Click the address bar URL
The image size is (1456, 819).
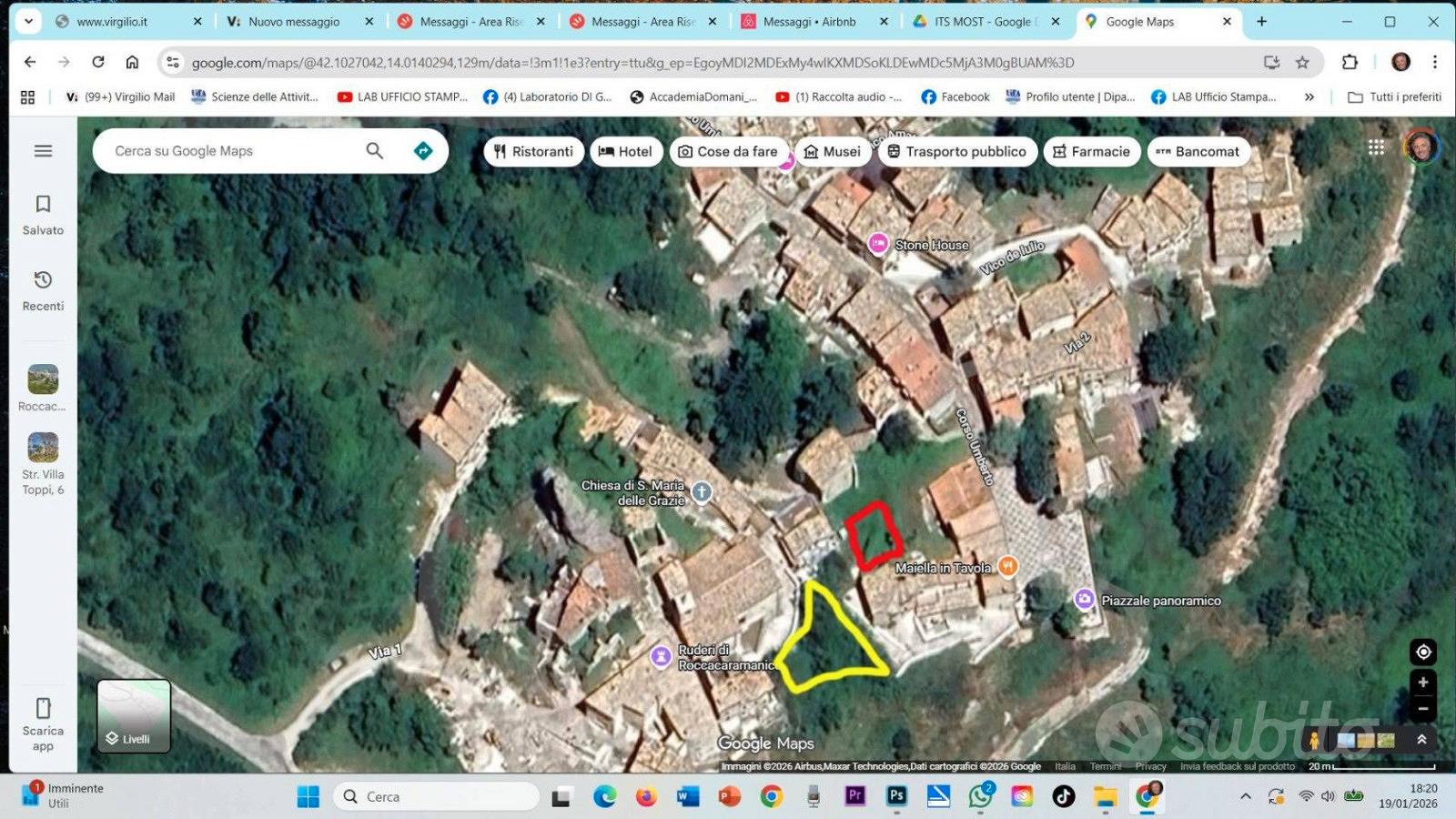point(632,63)
